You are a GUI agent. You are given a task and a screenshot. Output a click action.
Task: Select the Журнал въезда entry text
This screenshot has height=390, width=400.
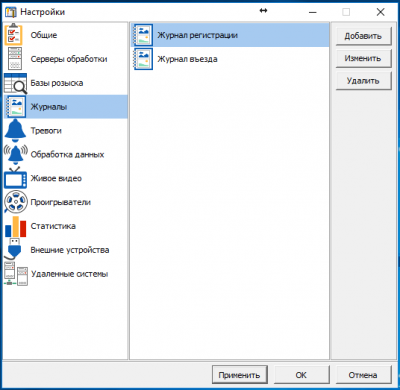click(187, 59)
